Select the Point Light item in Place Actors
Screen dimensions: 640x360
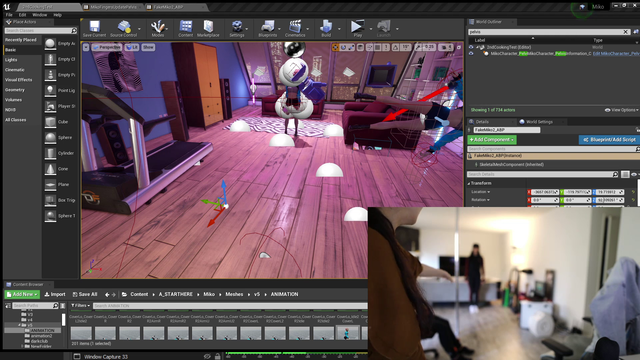60,90
